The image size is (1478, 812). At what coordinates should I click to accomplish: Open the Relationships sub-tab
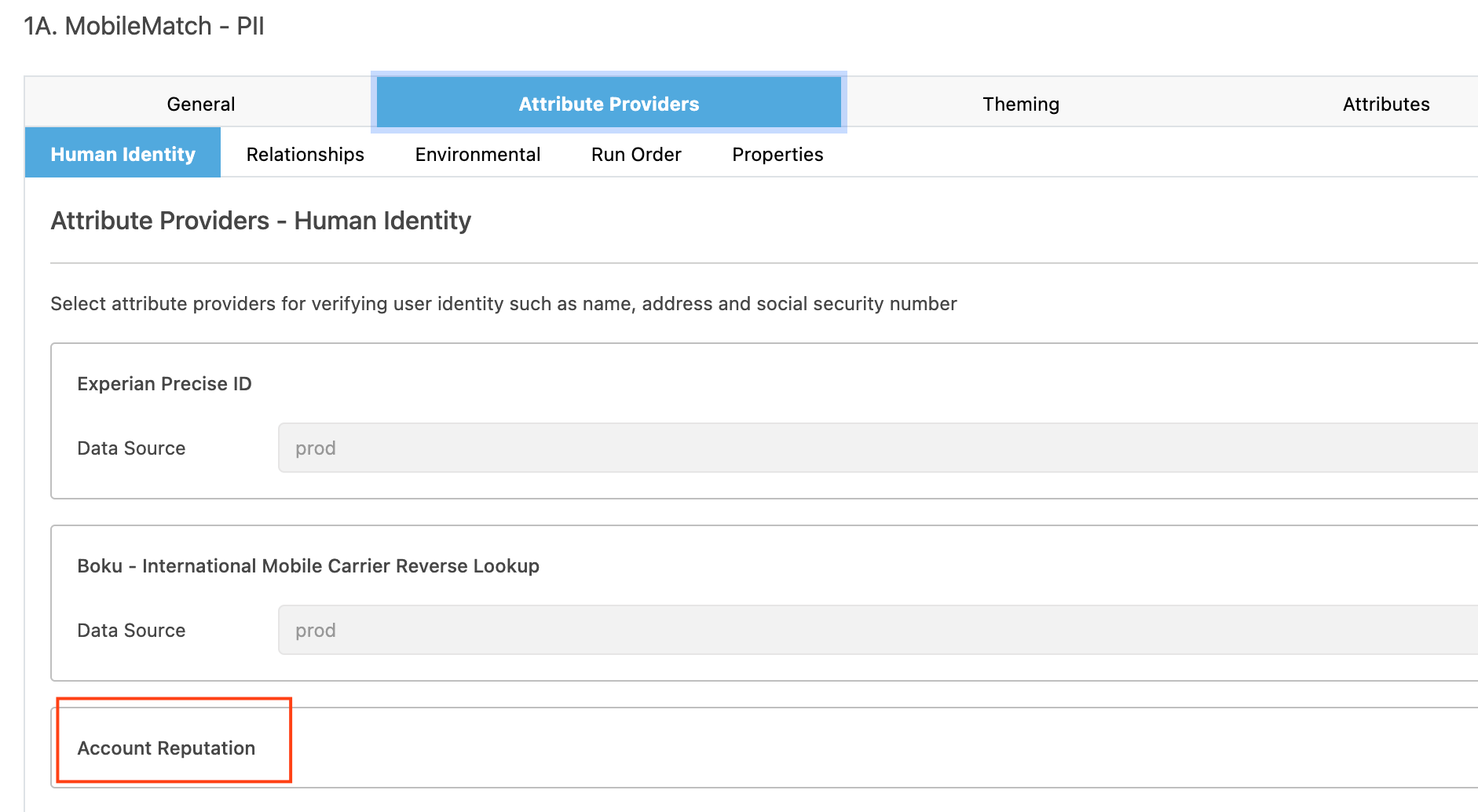tap(305, 154)
